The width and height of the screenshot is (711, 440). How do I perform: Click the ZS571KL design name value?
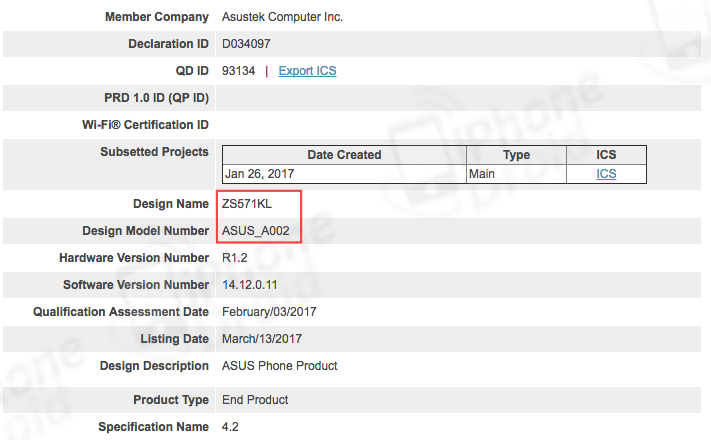(246, 204)
